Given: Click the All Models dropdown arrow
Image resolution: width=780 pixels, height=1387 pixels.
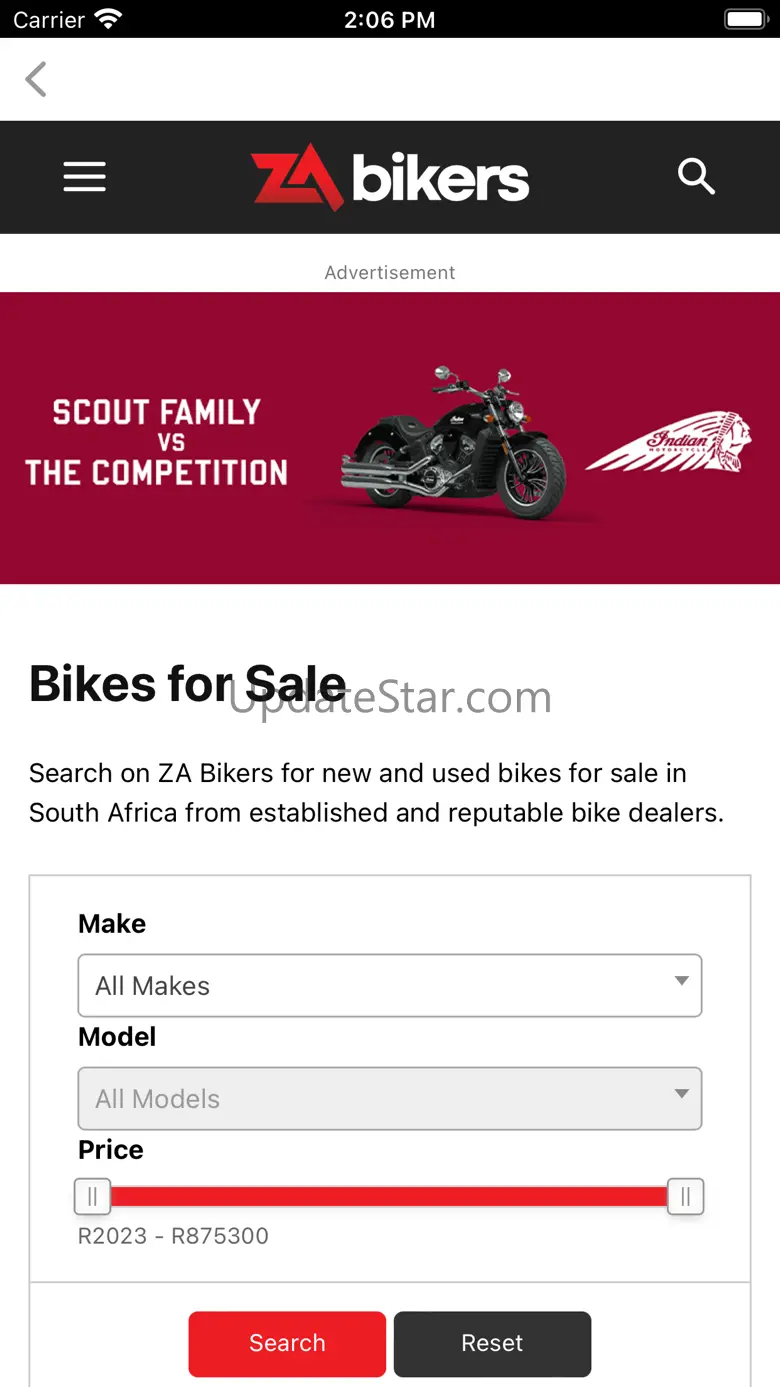Looking at the screenshot, I should click(681, 1095).
